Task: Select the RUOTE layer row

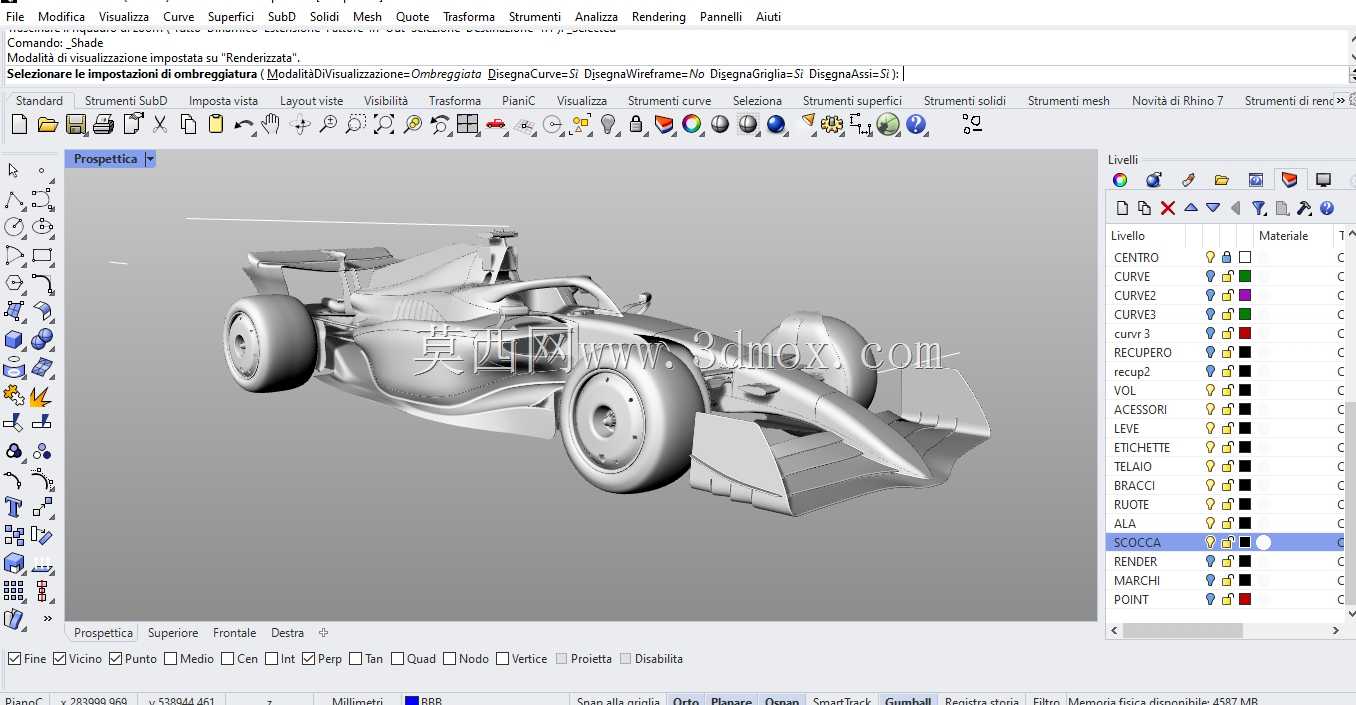Action: pyautogui.click(x=1225, y=504)
